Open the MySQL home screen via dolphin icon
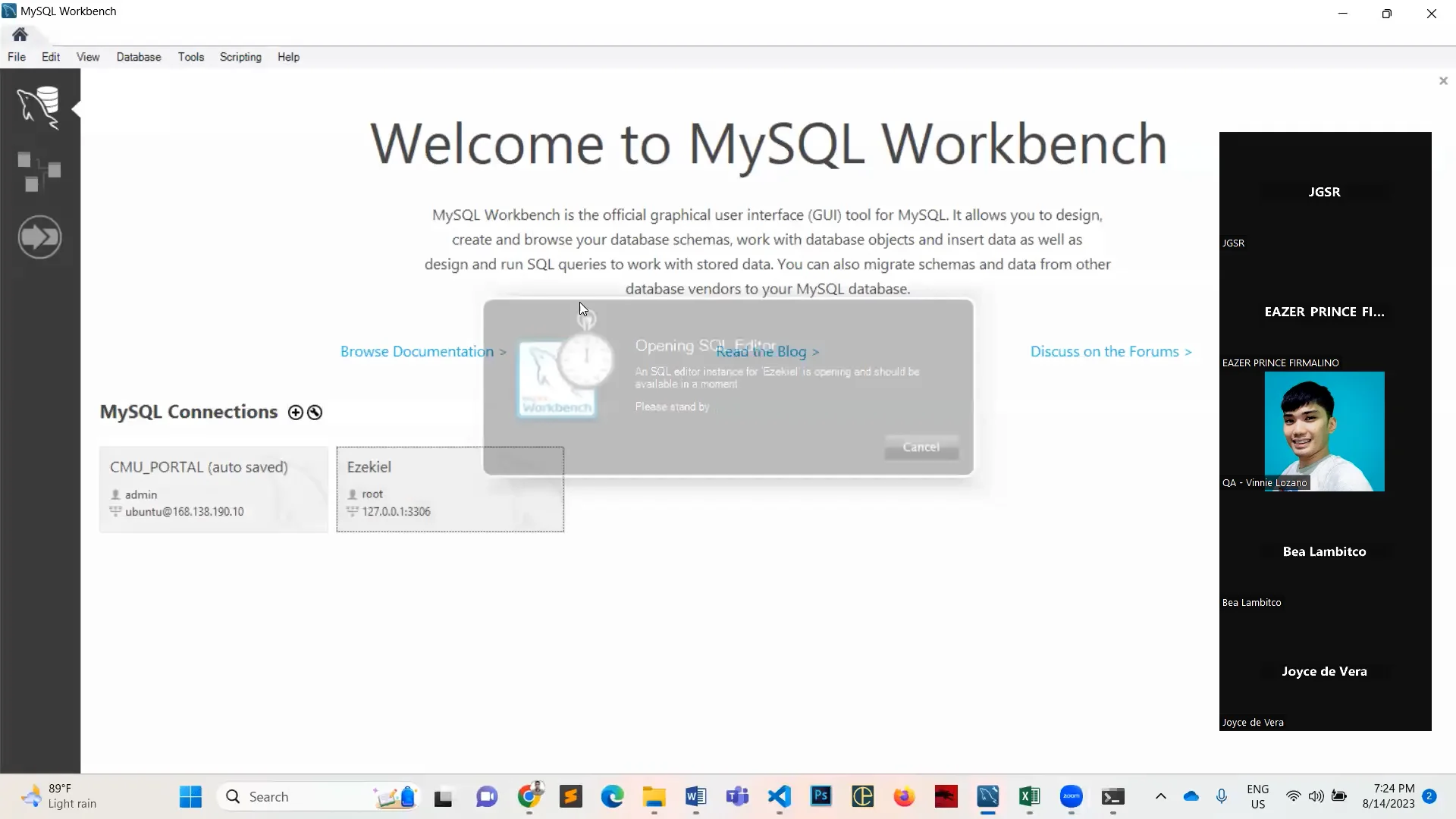 (39, 107)
